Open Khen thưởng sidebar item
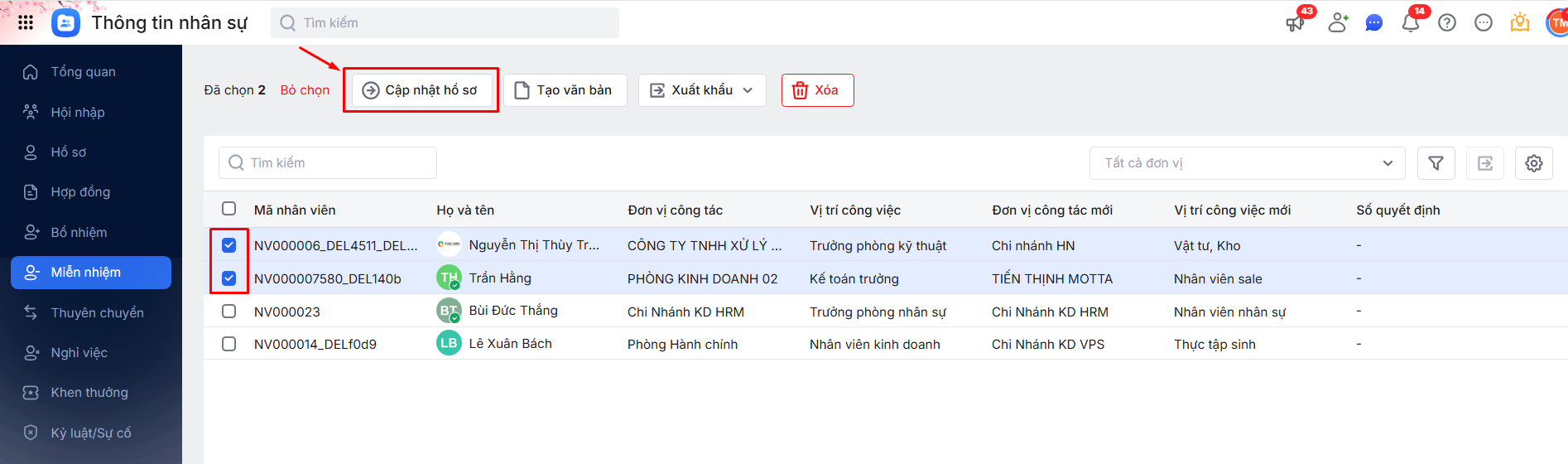The height and width of the screenshot is (464, 1568). 89,393
